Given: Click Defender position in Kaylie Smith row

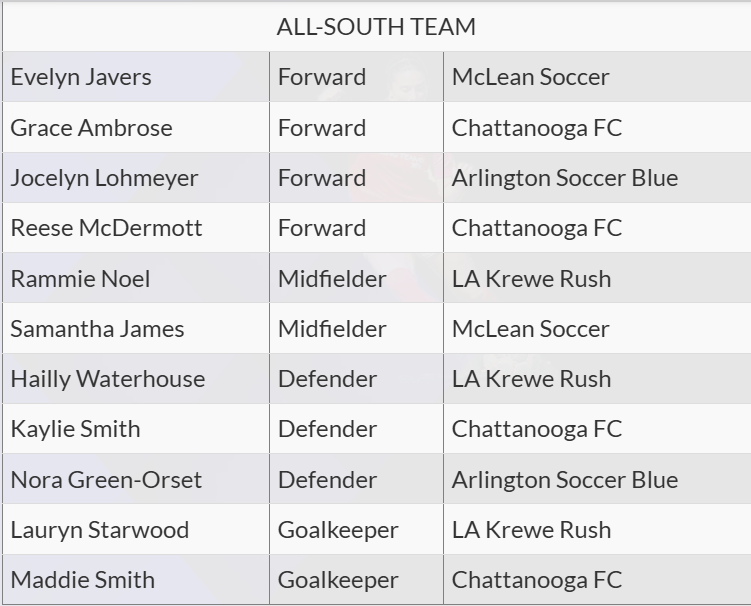Looking at the screenshot, I should click(327, 429).
